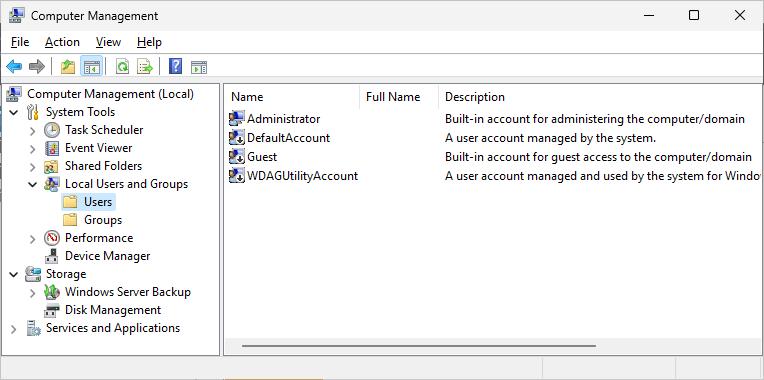Click the Refresh toolbar icon
This screenshot has width=764, height=380.
pos(122,66)
